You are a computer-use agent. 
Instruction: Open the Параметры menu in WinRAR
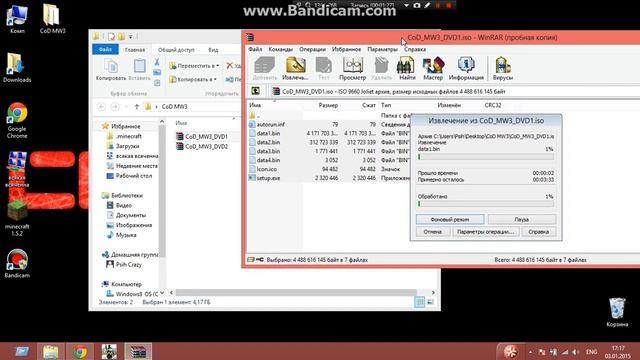(382, 49)
